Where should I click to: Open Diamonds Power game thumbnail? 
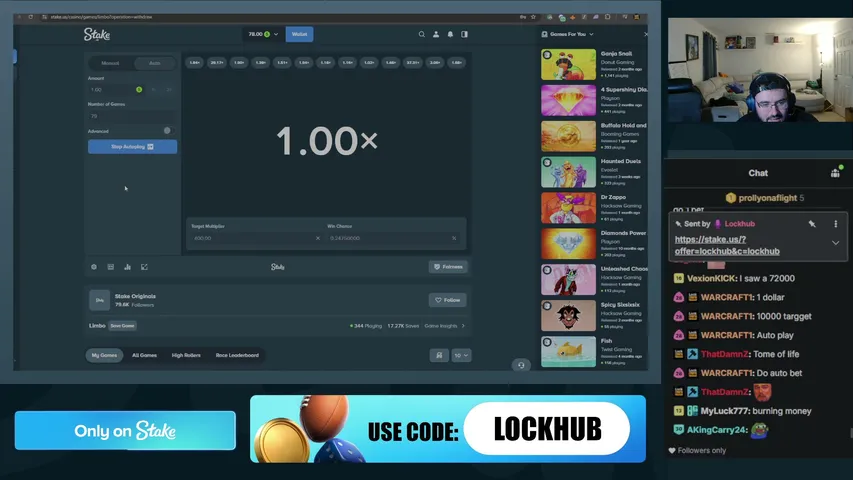568,244
